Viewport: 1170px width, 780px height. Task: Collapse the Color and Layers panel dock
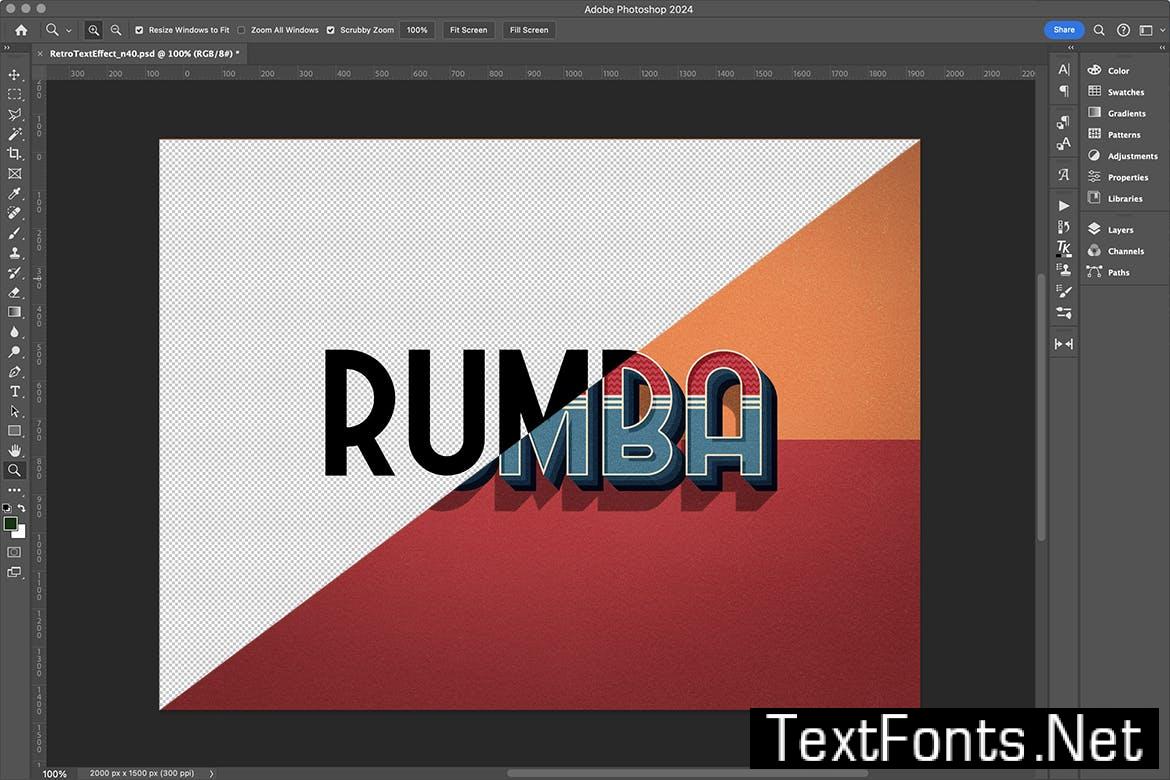click(1162, 48)
